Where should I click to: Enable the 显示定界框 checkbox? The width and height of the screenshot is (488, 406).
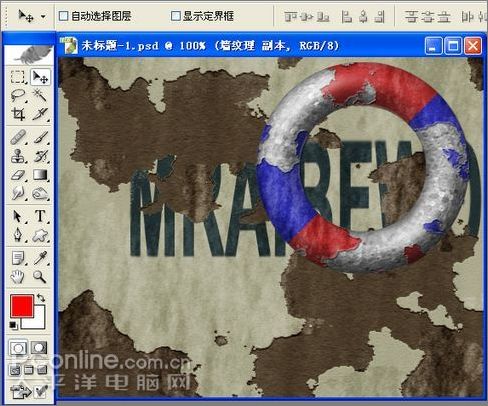pos(175,16)
